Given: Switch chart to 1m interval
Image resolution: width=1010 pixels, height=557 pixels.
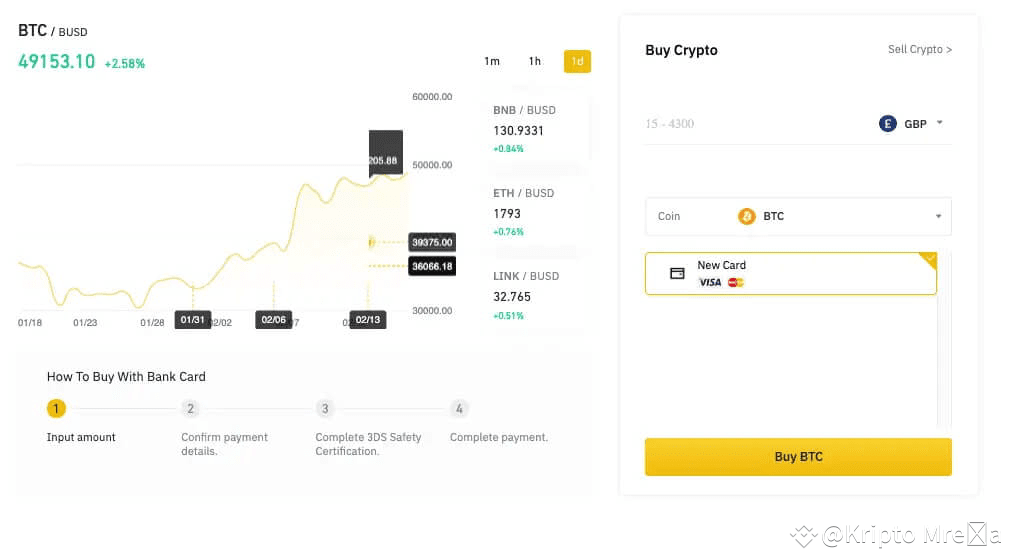Looking at the screenshot, I should (x=492, y=62).
